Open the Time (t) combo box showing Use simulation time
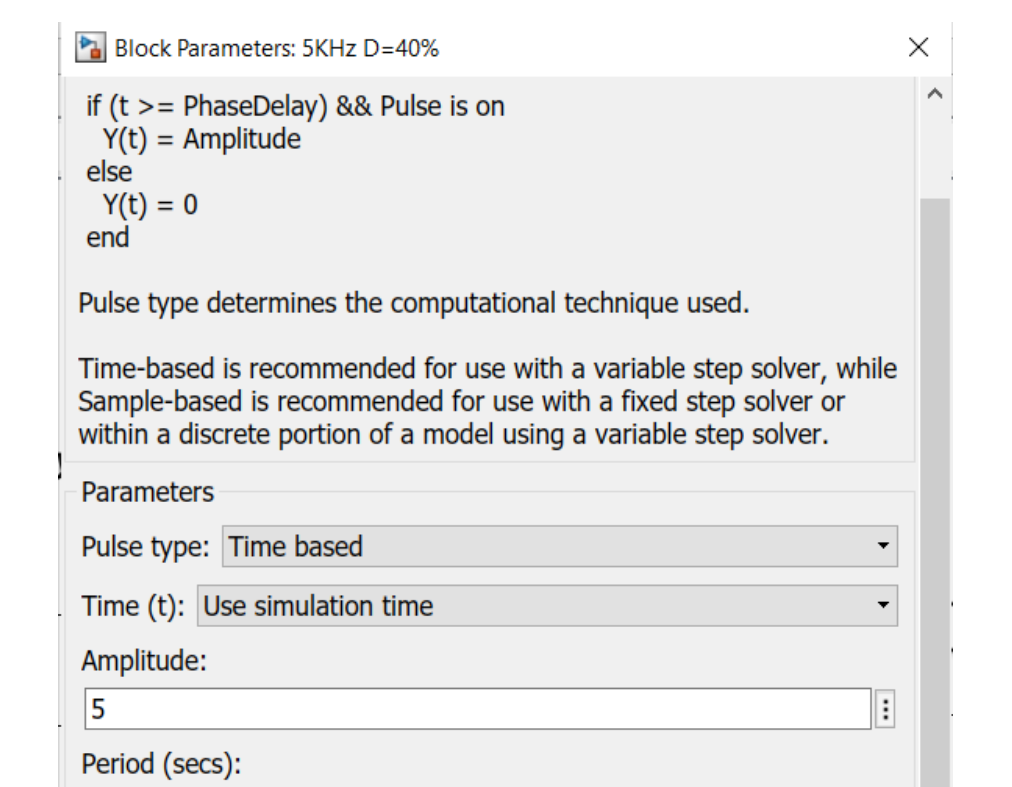 point(547,606)
